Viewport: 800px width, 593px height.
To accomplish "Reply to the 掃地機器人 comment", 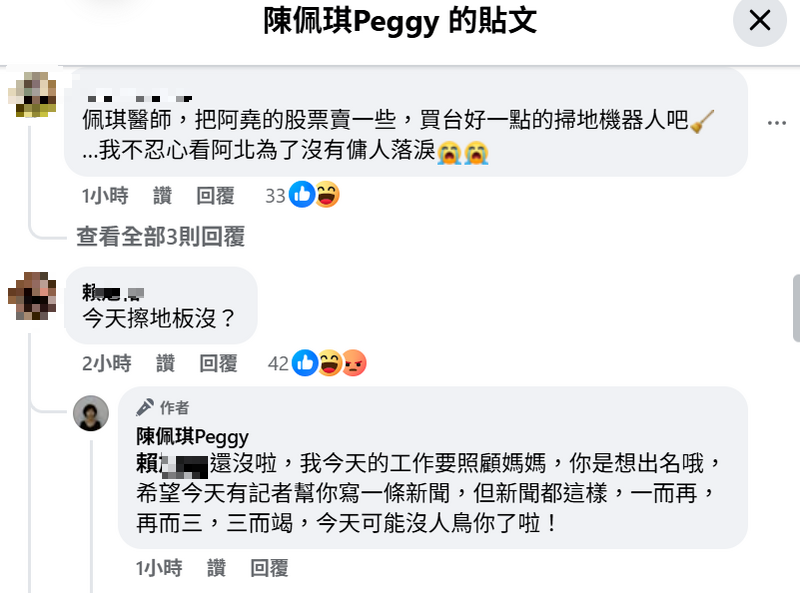I will pyautogui.click(x=215, y=196).
